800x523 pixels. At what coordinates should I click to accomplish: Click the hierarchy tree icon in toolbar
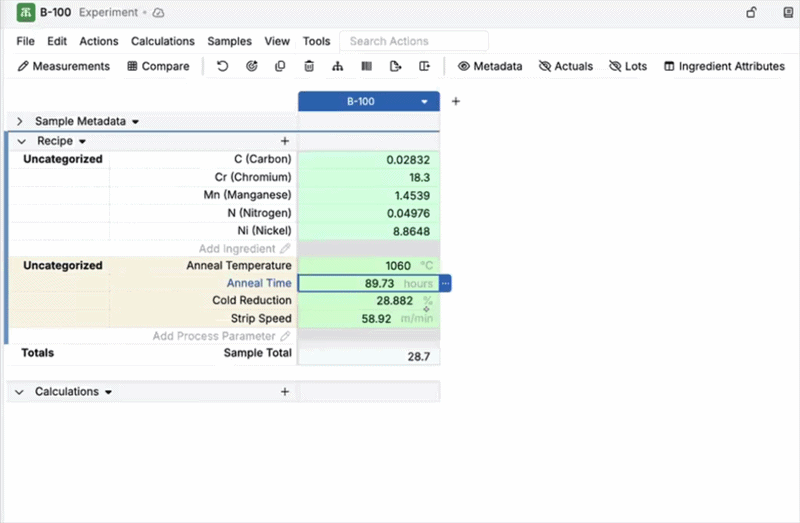[x=338, y=66]
